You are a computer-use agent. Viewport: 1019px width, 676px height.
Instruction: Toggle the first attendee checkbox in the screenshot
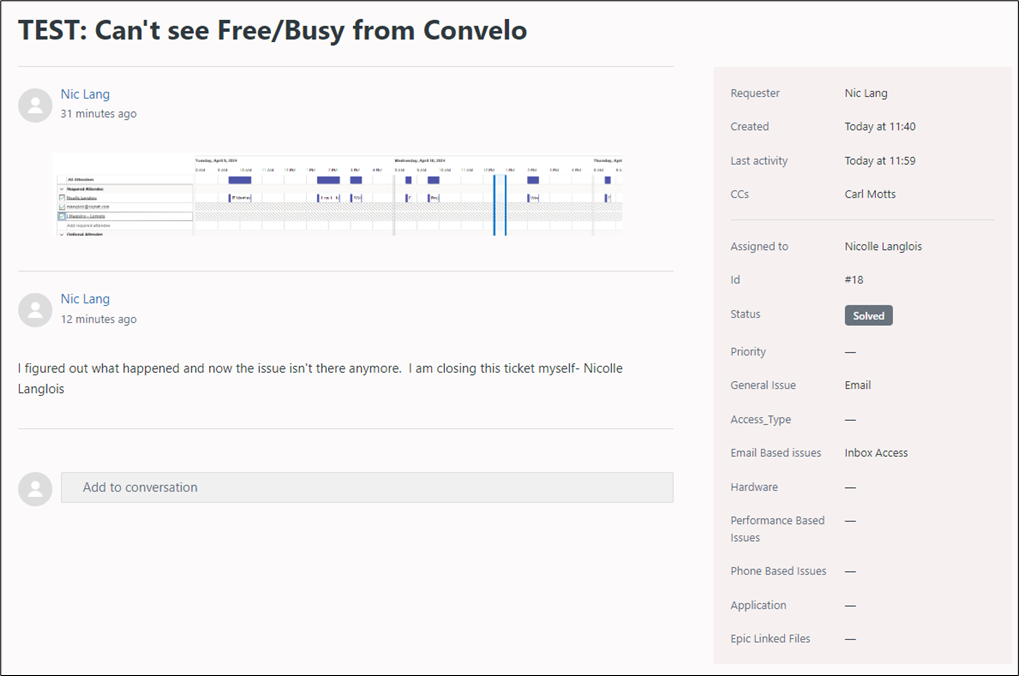(x=62, y=198)
